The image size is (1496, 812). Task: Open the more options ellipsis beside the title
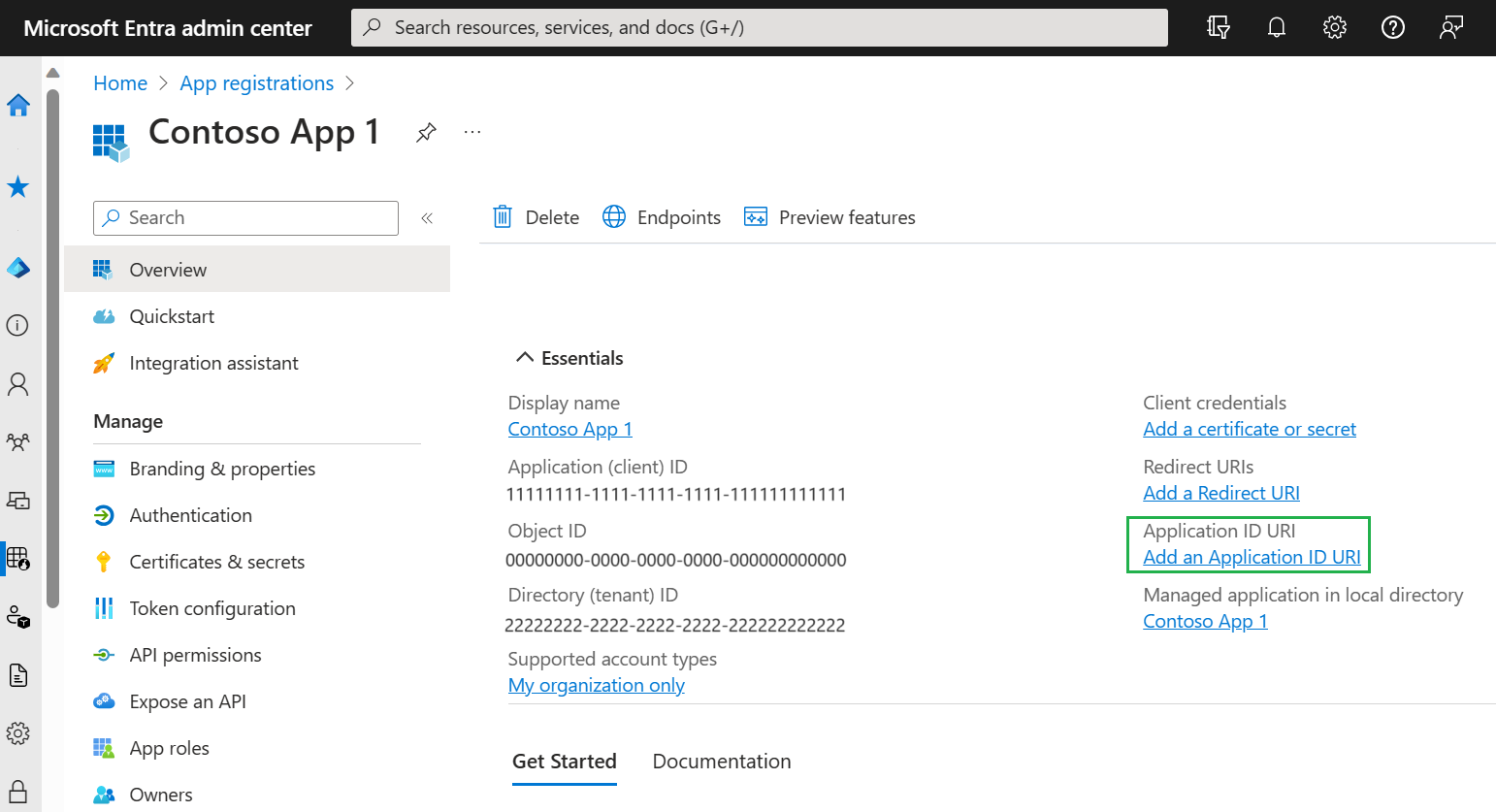(x=472, y=133)
